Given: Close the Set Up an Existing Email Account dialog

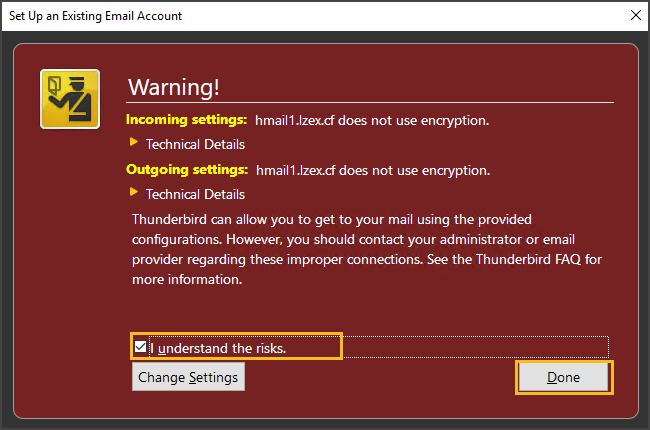Looking at the screenshot, I should click(x=635, y=15).
